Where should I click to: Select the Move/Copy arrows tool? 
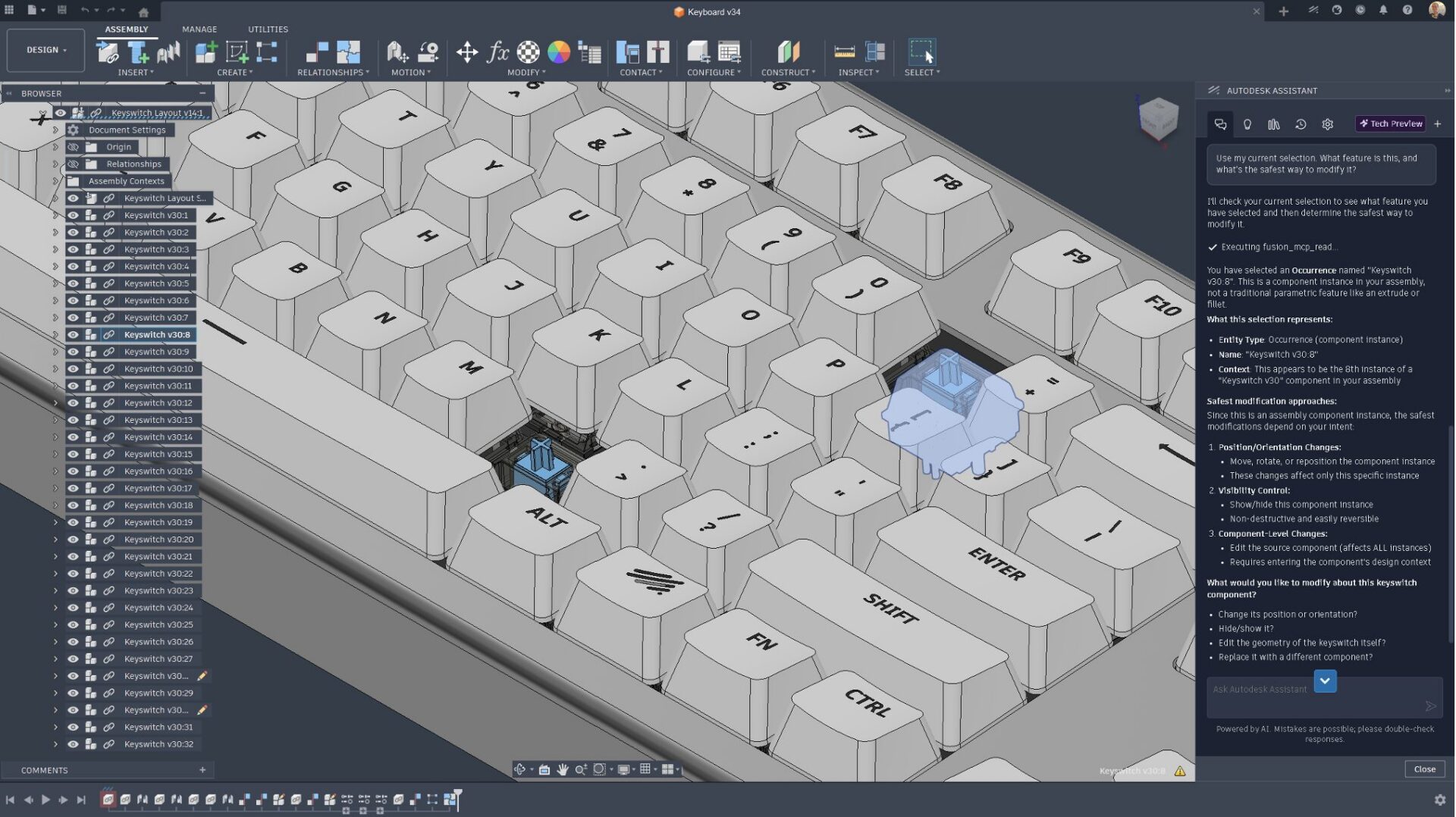coord(466,52)
